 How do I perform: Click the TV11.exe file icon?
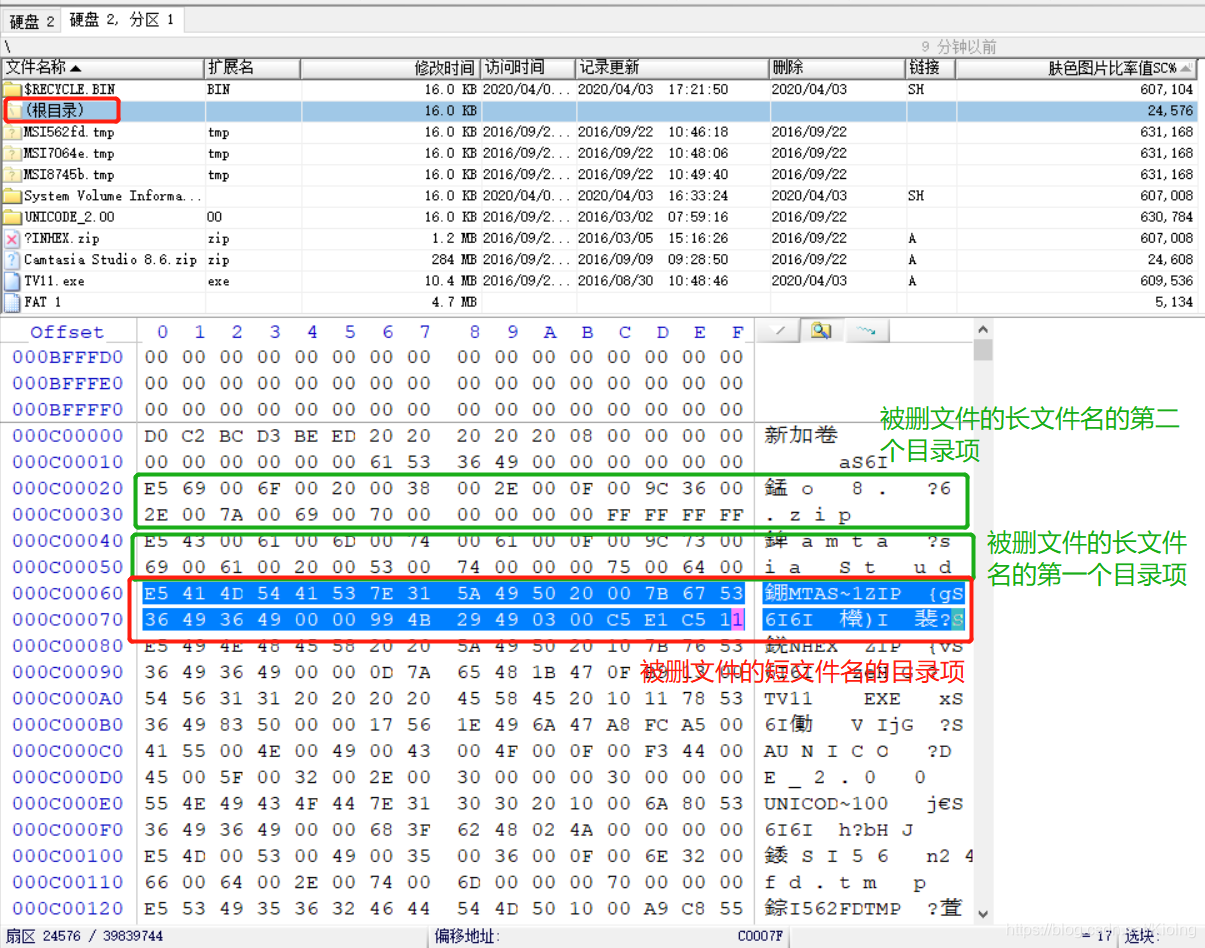pyautogui.click(x=12, y=281)
